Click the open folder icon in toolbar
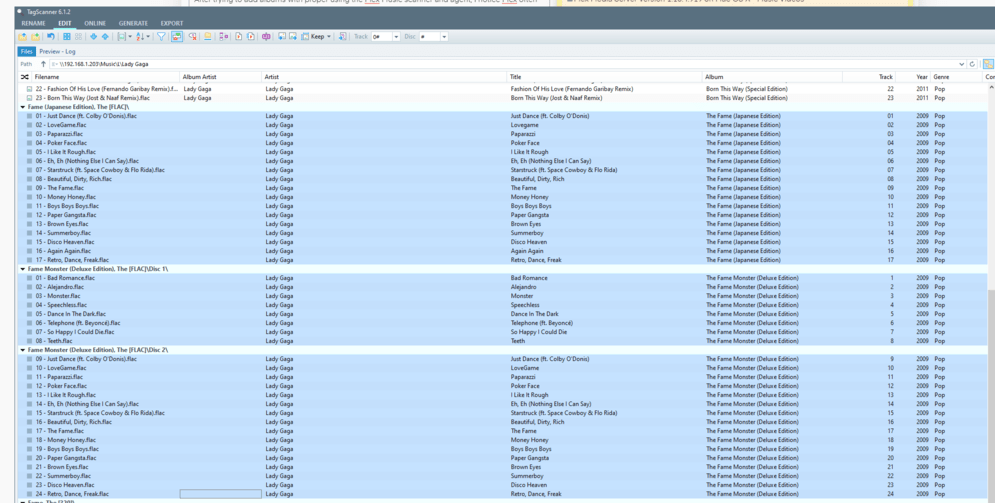 coord(23,37)
